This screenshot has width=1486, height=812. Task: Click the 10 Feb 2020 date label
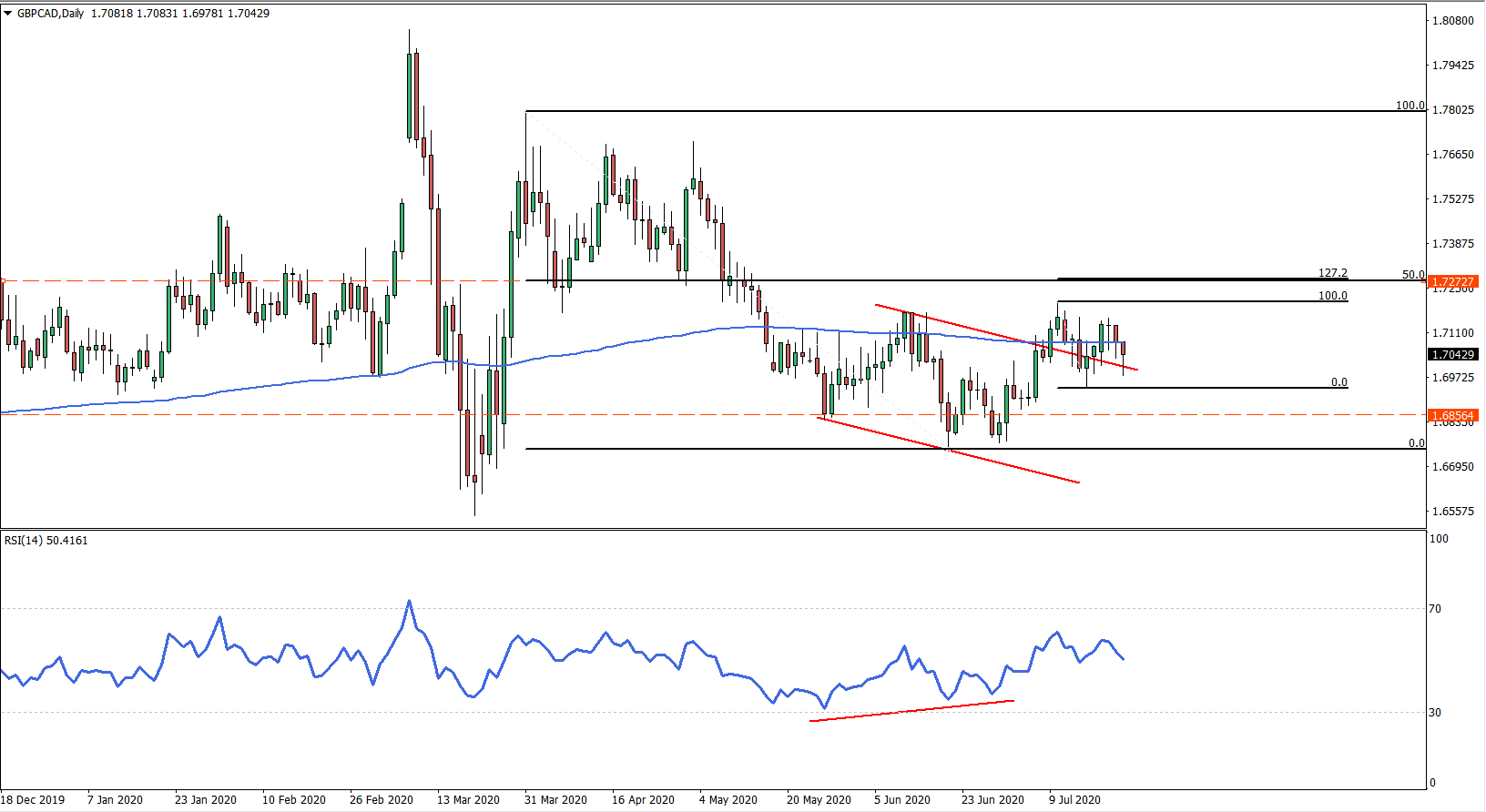(294, 800)
